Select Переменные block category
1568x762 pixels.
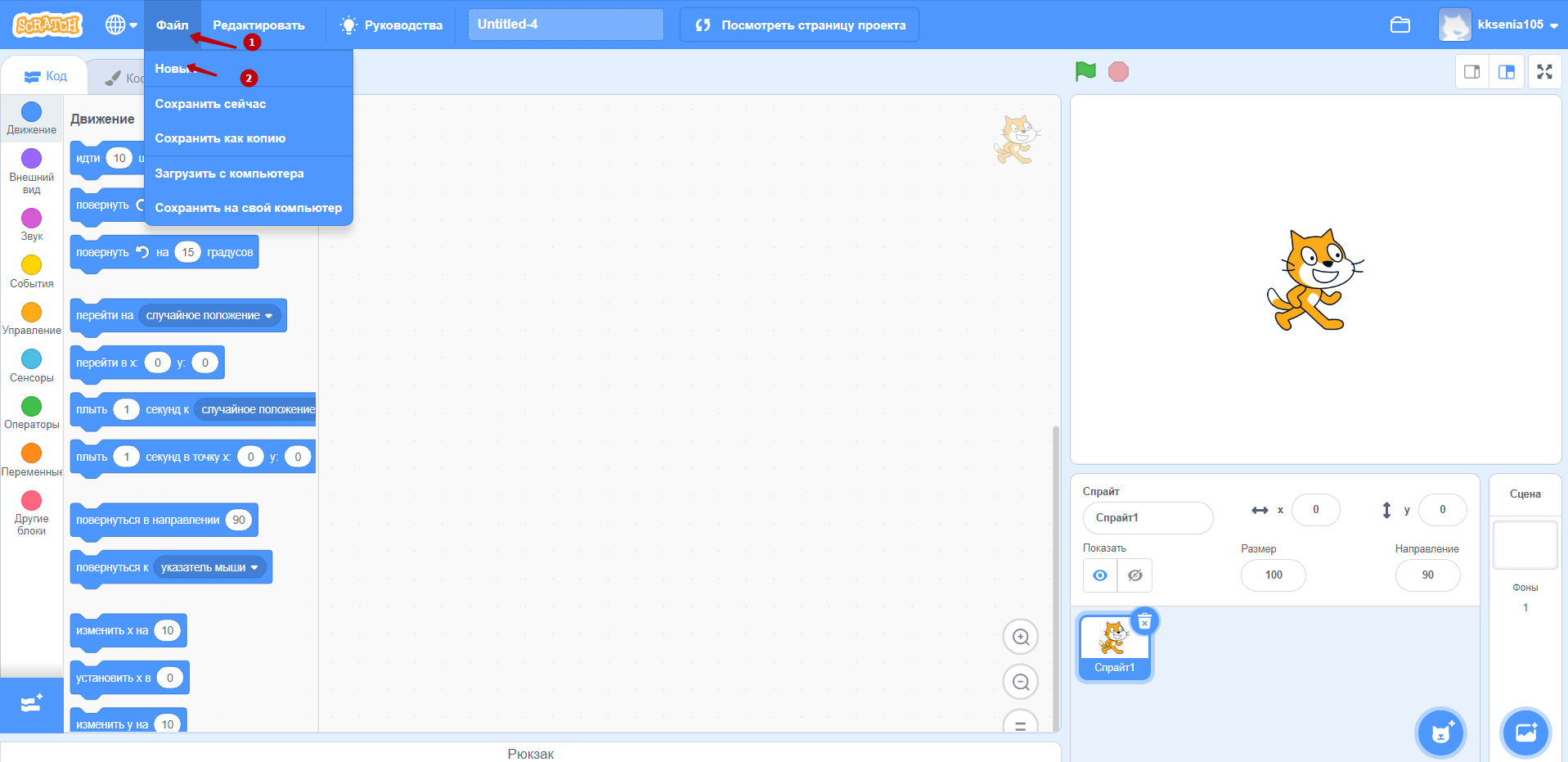point(31,460)
